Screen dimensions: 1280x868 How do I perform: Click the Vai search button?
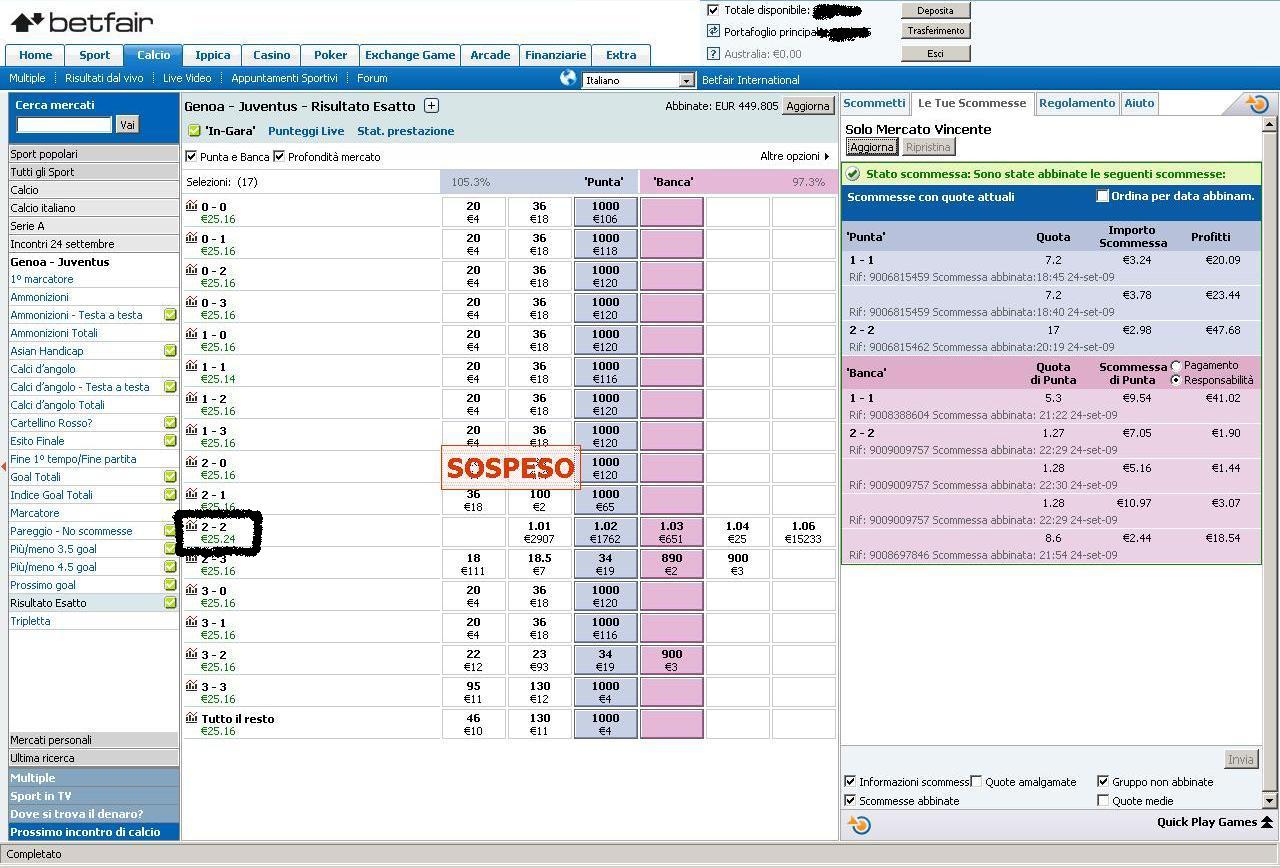127,125
